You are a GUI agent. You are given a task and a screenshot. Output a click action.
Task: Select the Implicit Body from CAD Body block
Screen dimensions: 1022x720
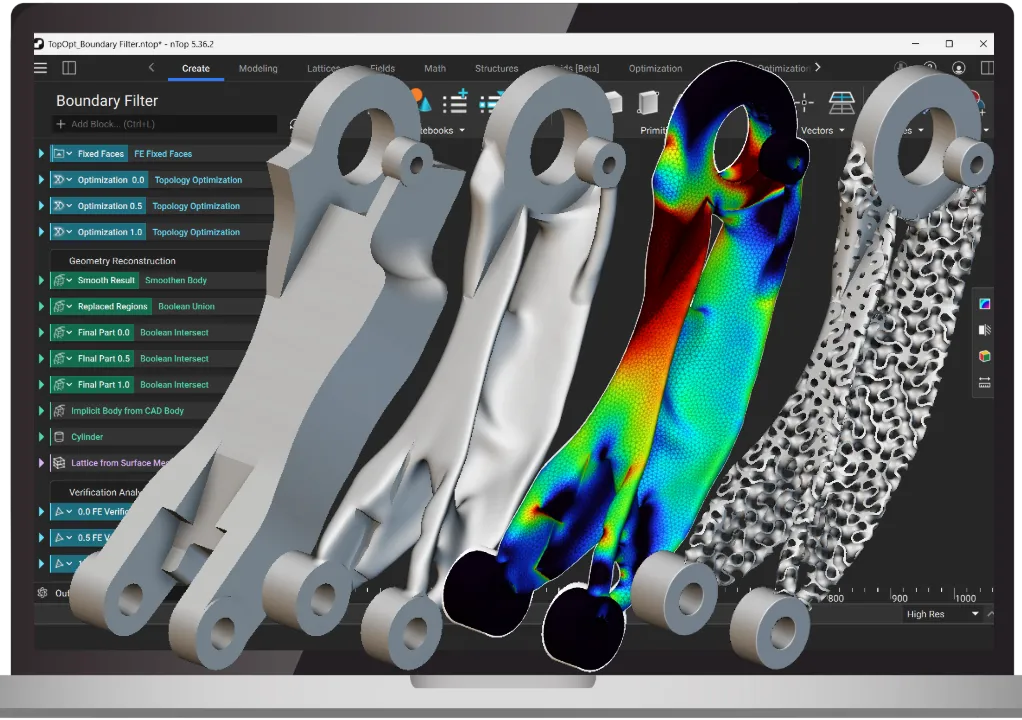[x=127, y=411]
